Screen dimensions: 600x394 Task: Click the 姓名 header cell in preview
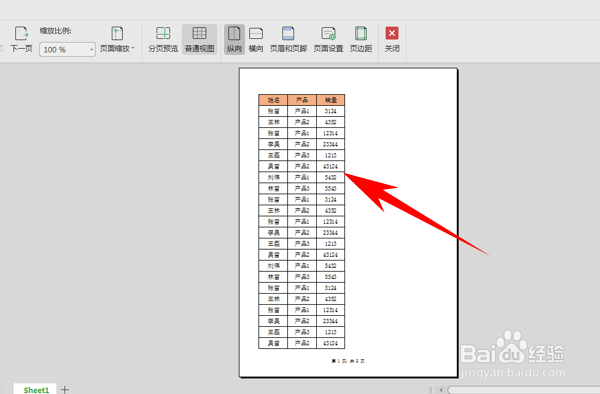pyautogui.click(x=273, y=100)
